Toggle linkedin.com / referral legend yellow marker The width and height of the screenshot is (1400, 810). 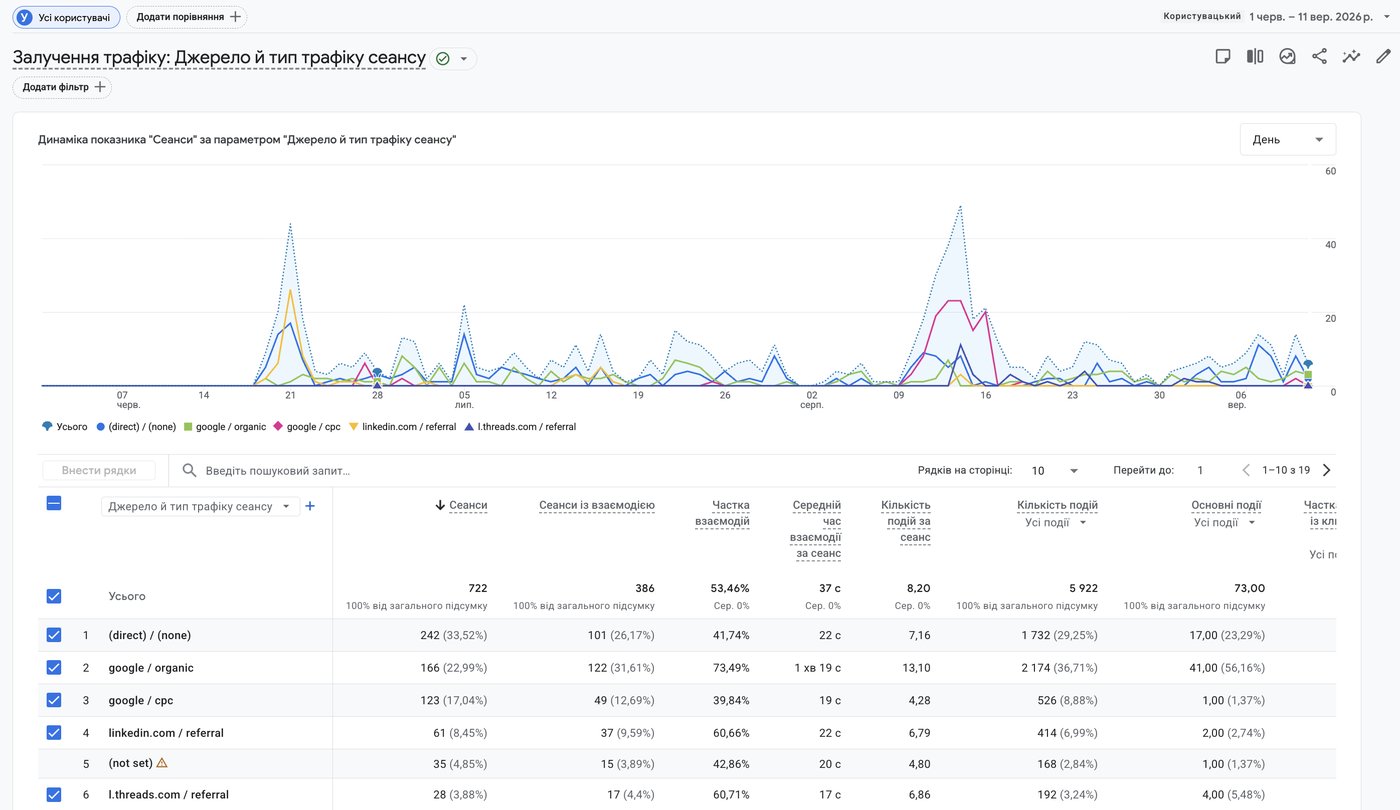point(353,426)
